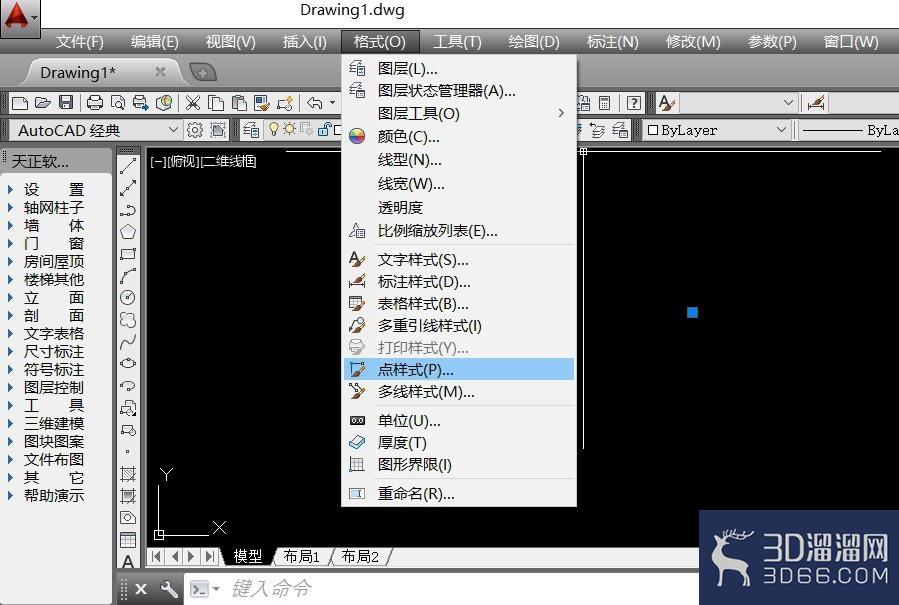This screenshot has height=605, width=899.
Task: Click the 模型 model tab
Action: click(248, 556)
